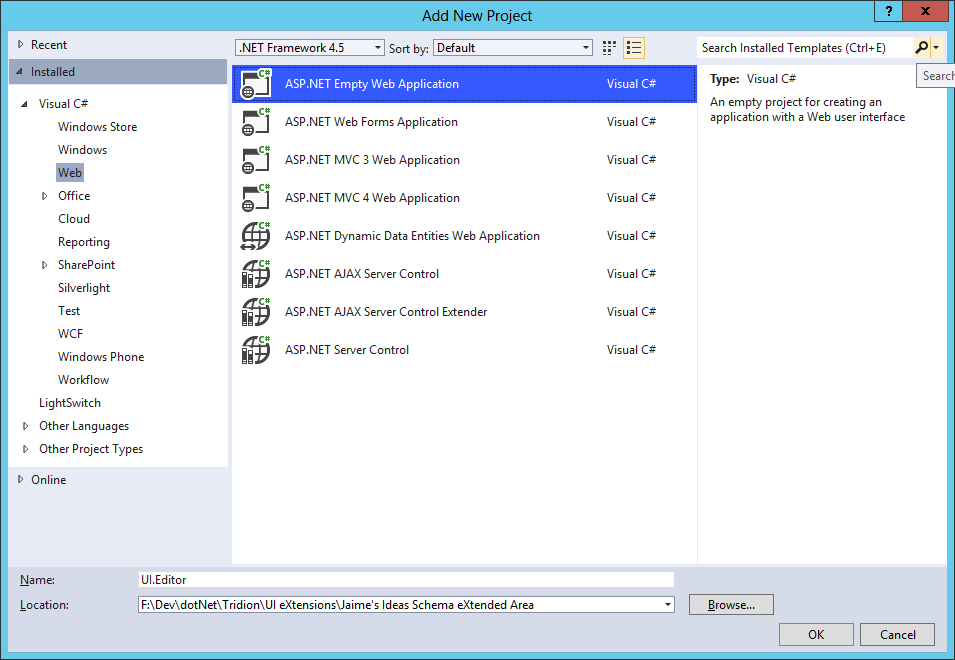Select the SharePoint category label
This screenshot has height=660, width=955.
point(86,265)
